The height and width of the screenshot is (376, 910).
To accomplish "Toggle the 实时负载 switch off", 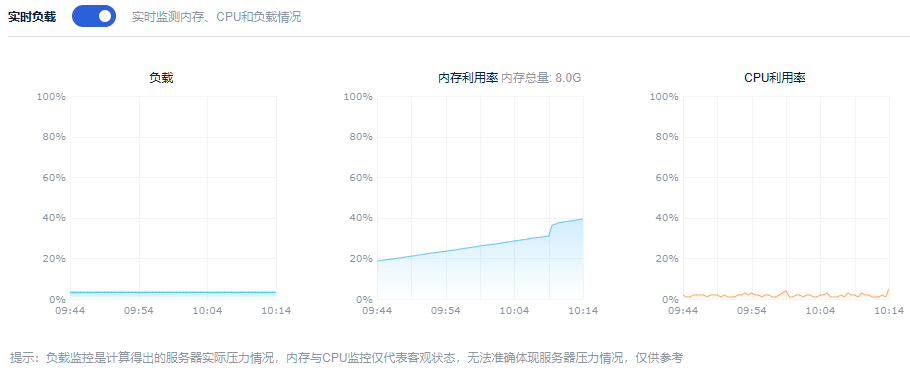I will [x=94, y=16].
